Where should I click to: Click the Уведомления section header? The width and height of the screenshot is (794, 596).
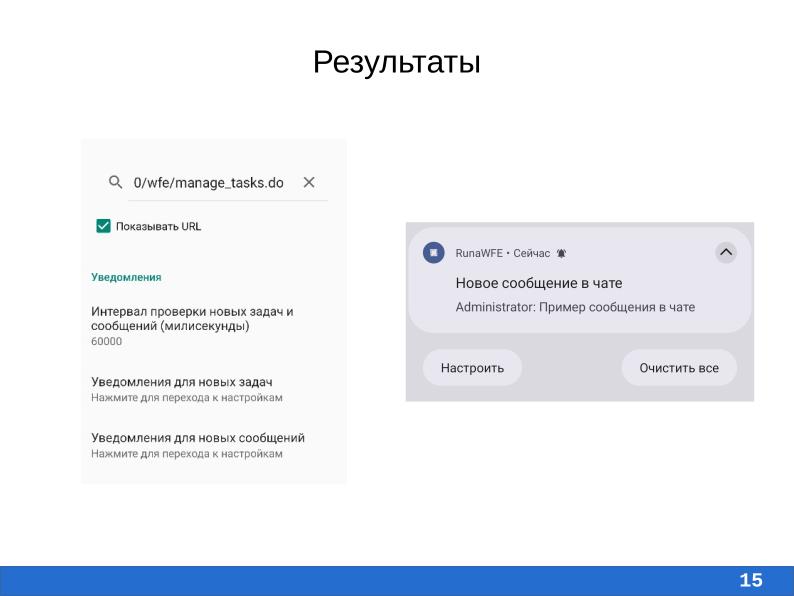126,277
